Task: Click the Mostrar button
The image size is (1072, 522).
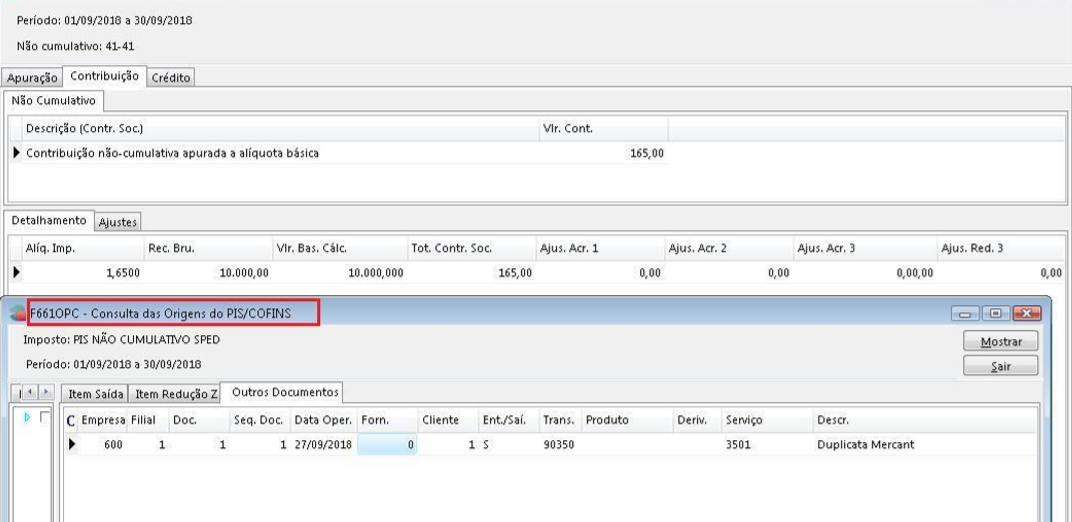Action: pyautogui.click(x=1001, y=342)
